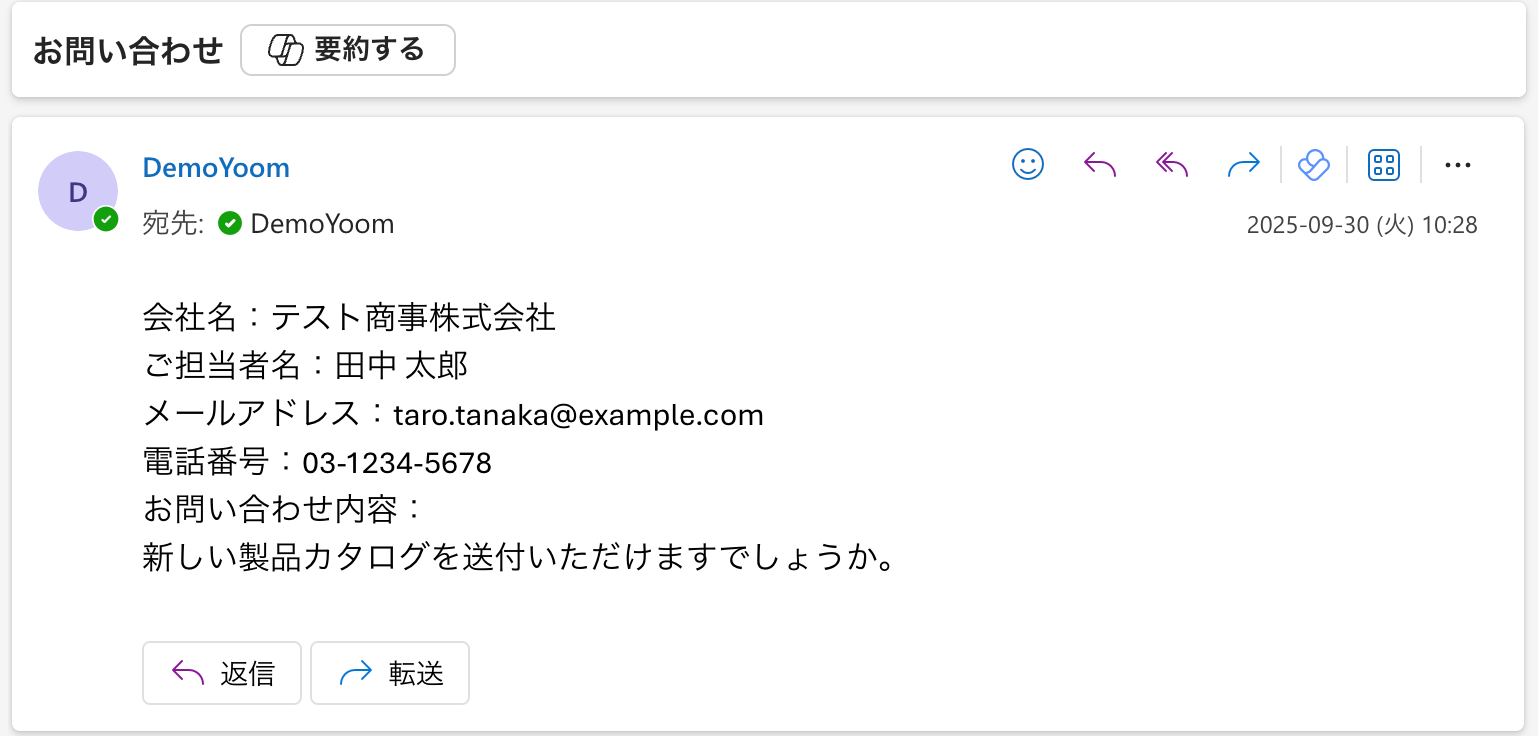This screenshot has width=1538, height=736.
Task: Click the green status badge on avatar
Action: point(106,220)
